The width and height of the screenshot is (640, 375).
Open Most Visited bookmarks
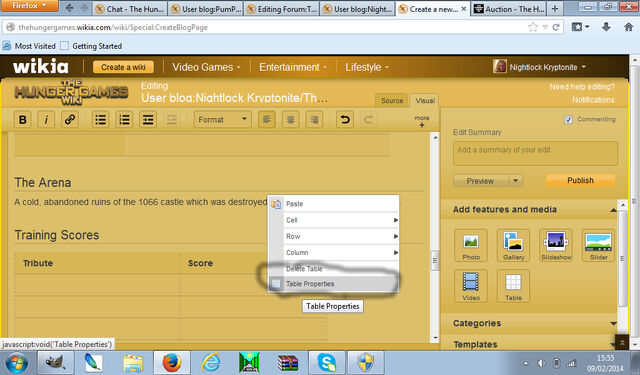coord(29,46)
